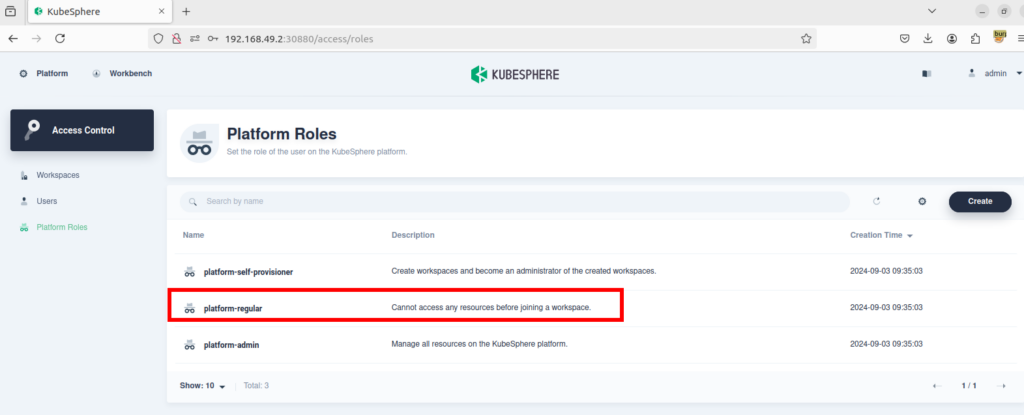
Task: Open the platform-admin role
Action: tap(231, 344)
